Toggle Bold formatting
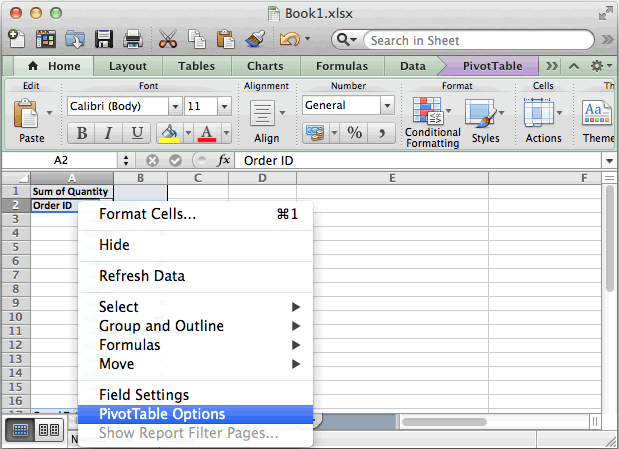 tap(82, 133)
